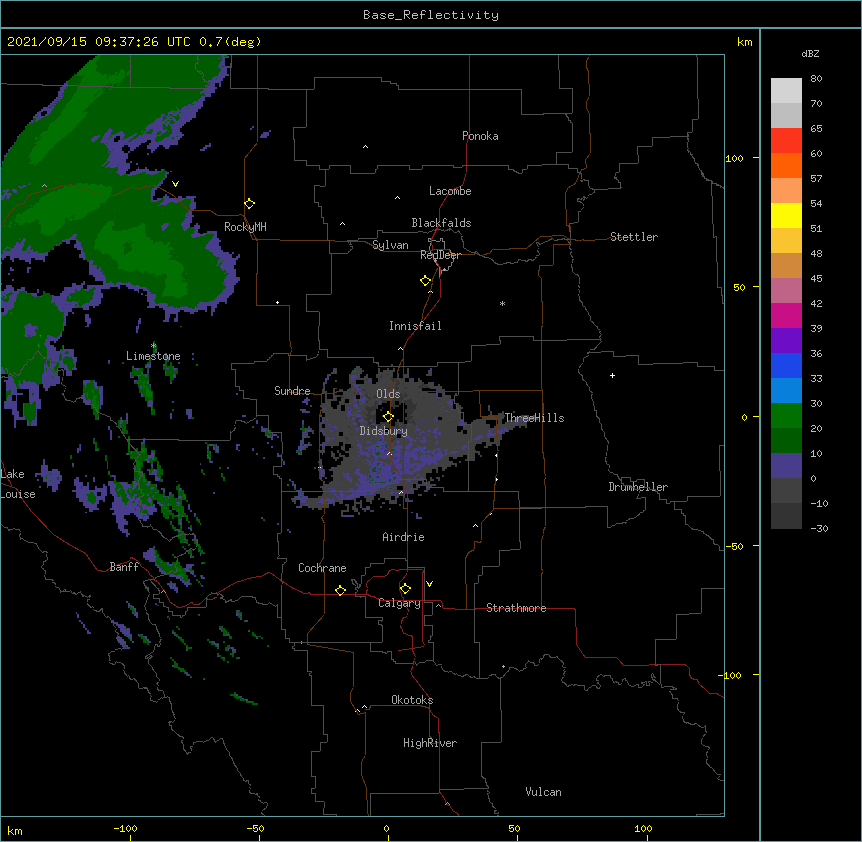Choose the dark orange swatch below 60
862x842 pixels.
(x=786, y=165)
